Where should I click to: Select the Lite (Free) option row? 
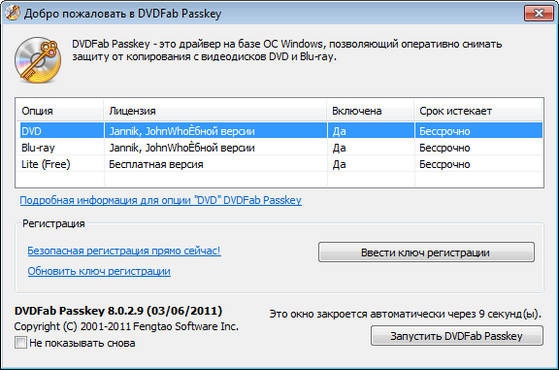click(x=281, y=164)
